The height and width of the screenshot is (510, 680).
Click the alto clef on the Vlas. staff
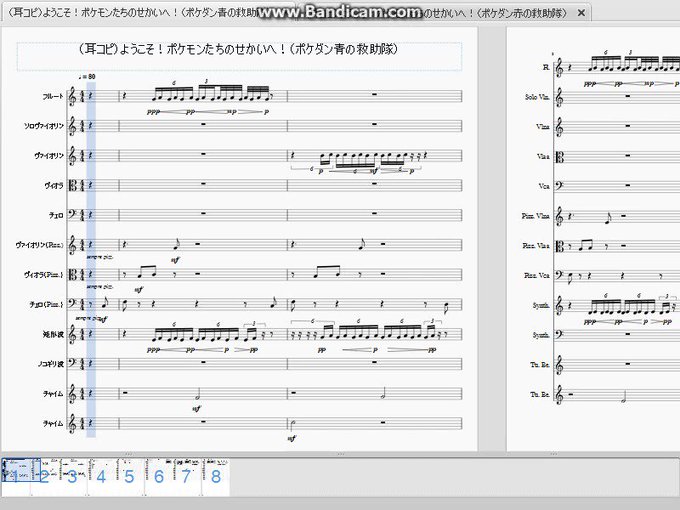click(x=560, y=157)
